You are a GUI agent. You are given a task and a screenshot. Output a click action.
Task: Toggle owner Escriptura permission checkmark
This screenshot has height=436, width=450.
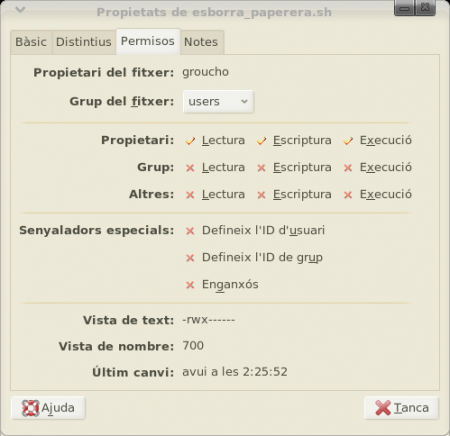pos(262,141)
